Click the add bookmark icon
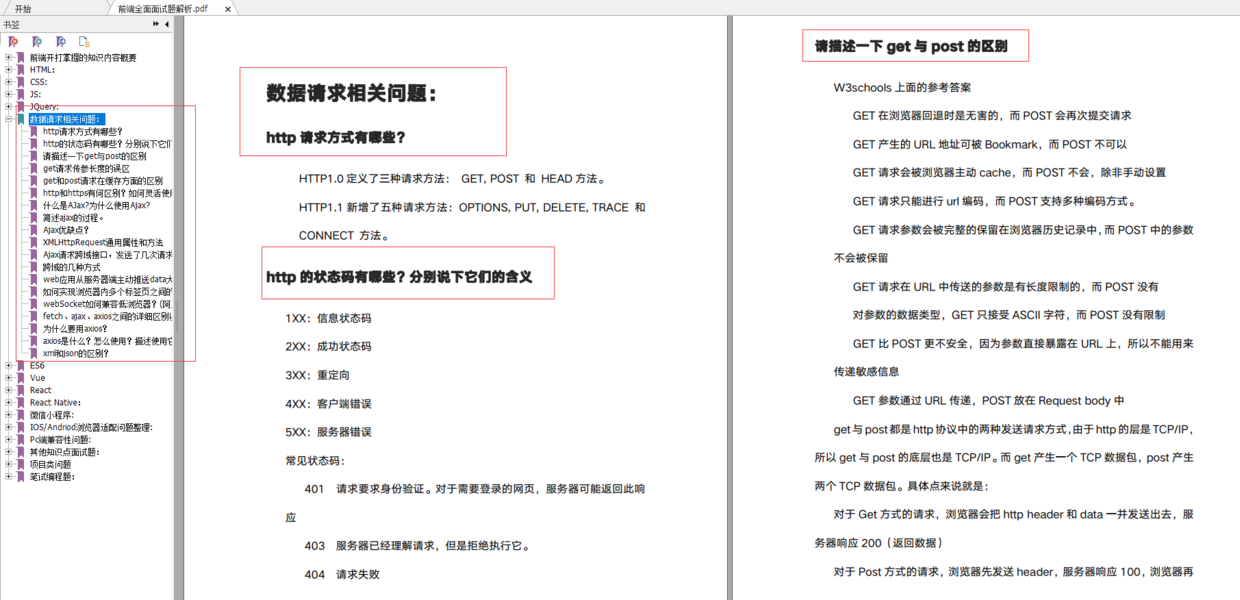Image resolution: width=1240 pixels, height=600 pixels. 37,41
